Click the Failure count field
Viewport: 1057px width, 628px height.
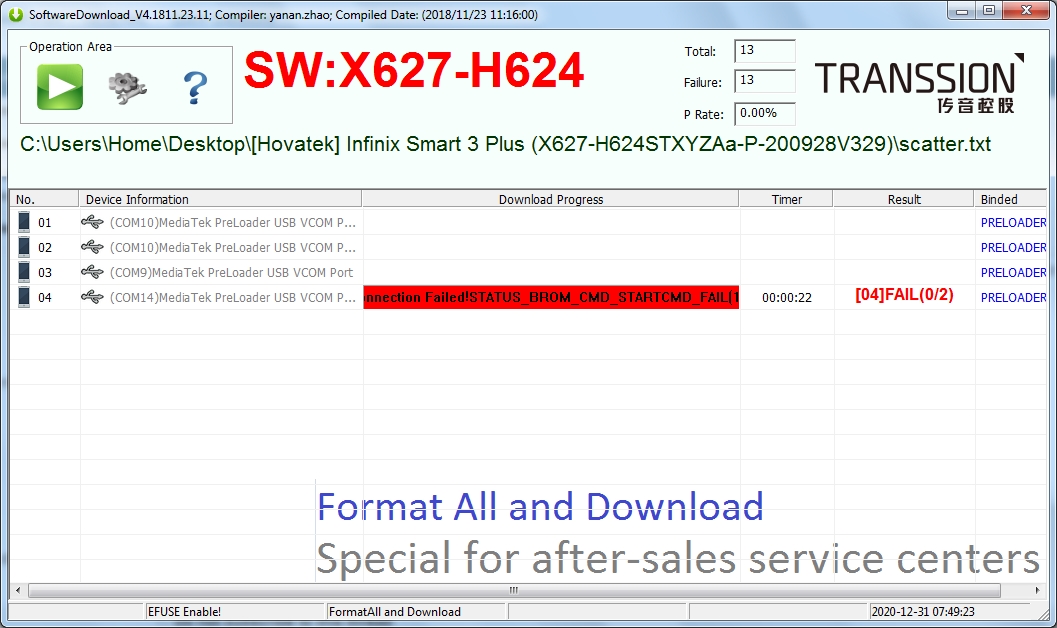(x=764, y=81)
